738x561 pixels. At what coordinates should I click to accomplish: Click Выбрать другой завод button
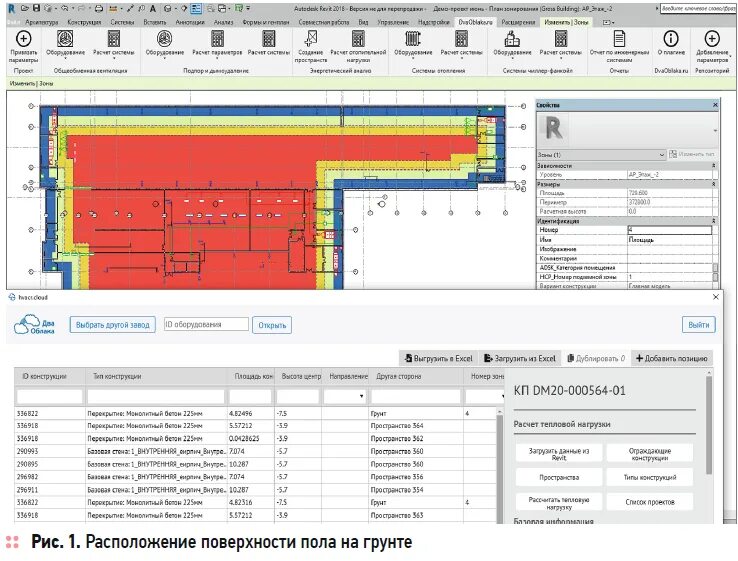pyautogui.click(x=112, y=325)
